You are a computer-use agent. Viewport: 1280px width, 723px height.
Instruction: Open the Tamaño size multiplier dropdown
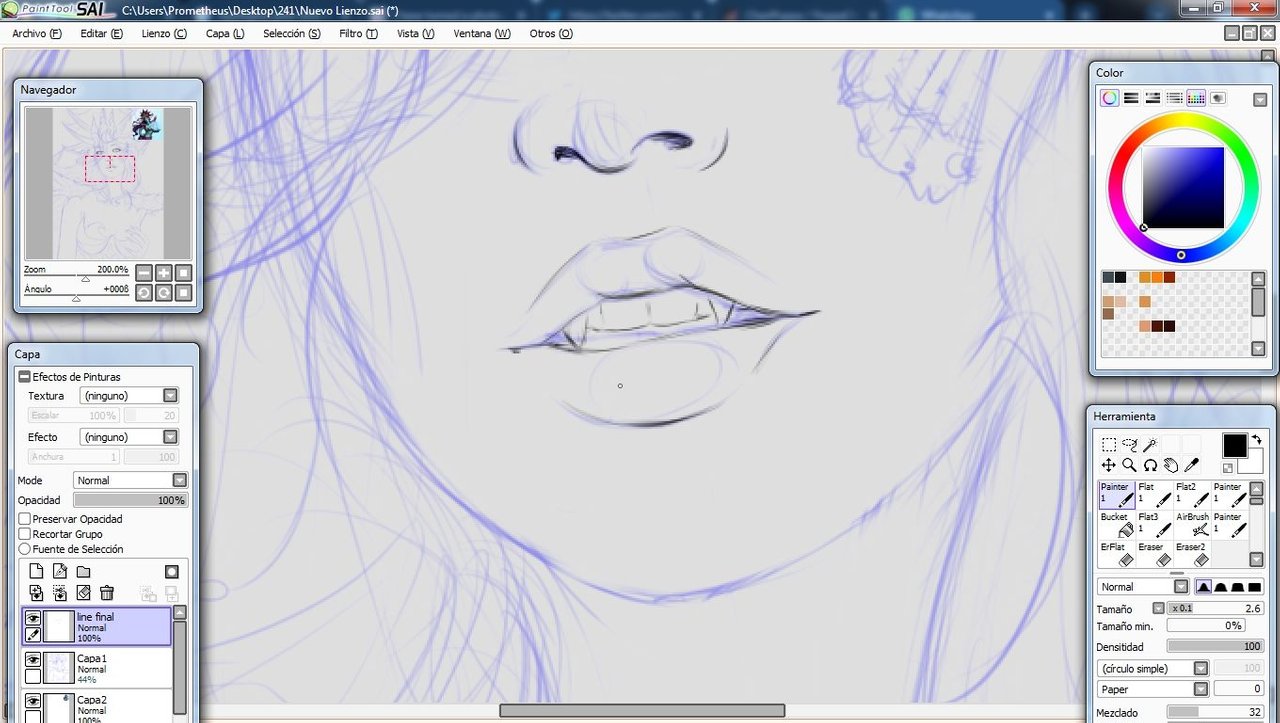[1158, 608]
